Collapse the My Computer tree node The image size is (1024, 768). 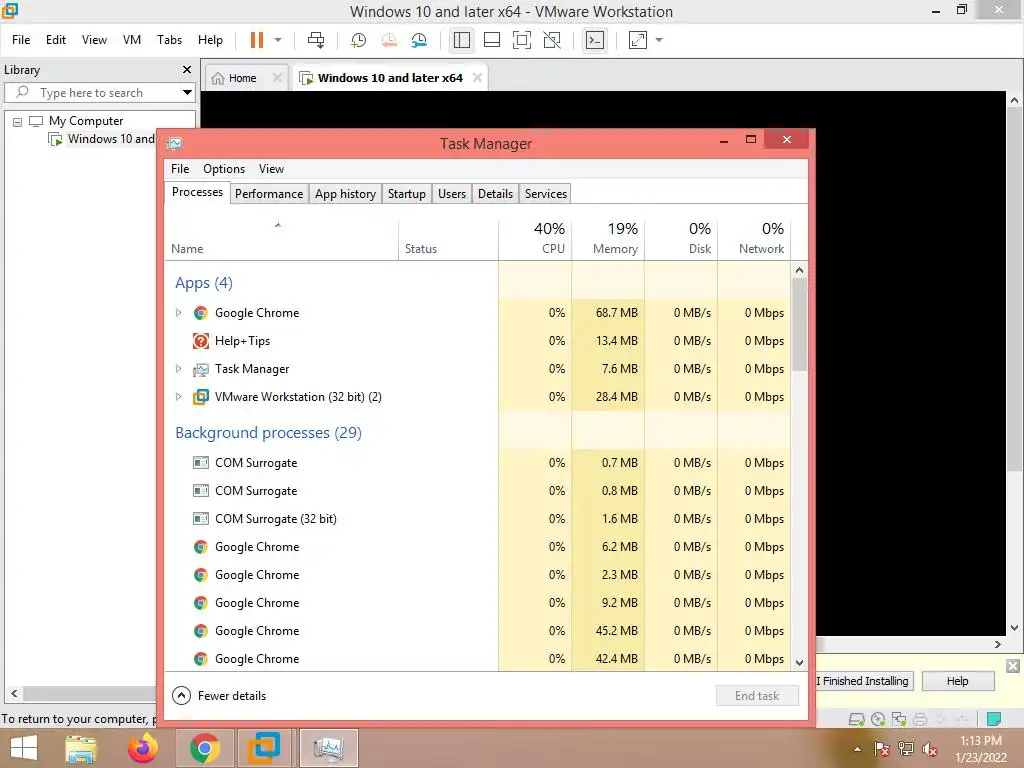point(18,121)
